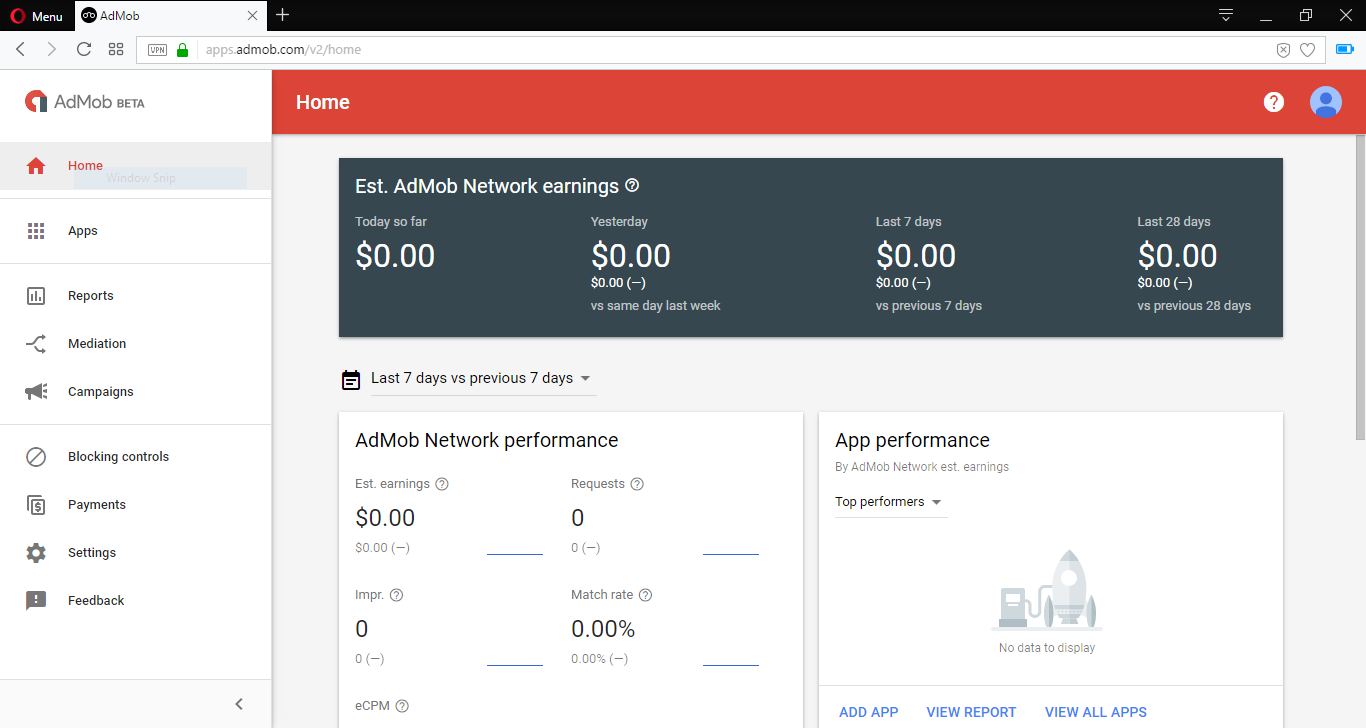The height and width of the screenshot is (728, 1366).
Task: Open the user account avatar menu
Action: tap(1325, 102)
